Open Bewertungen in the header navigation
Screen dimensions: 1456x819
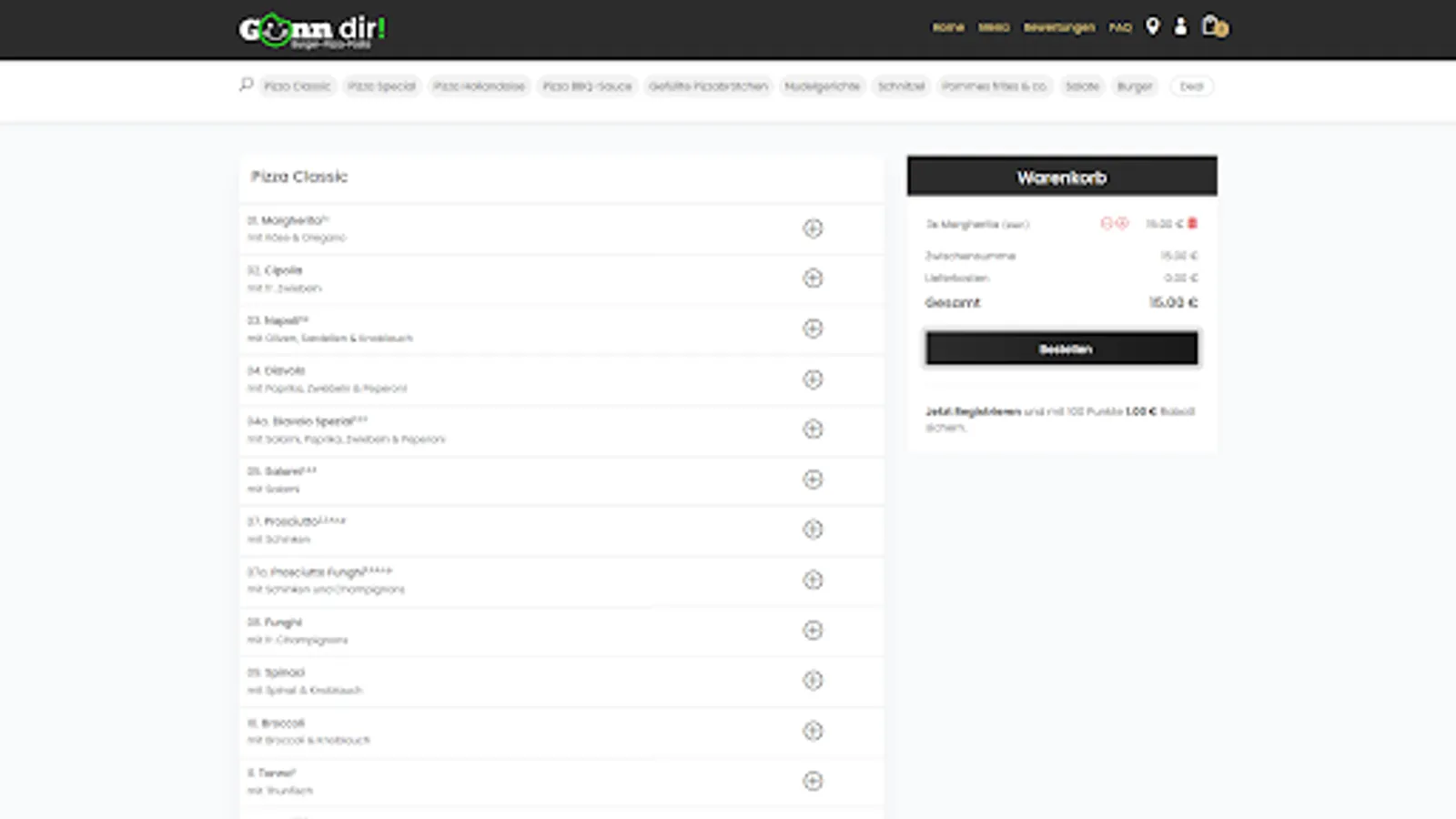pyautogui.click(x=1059, y=27)
